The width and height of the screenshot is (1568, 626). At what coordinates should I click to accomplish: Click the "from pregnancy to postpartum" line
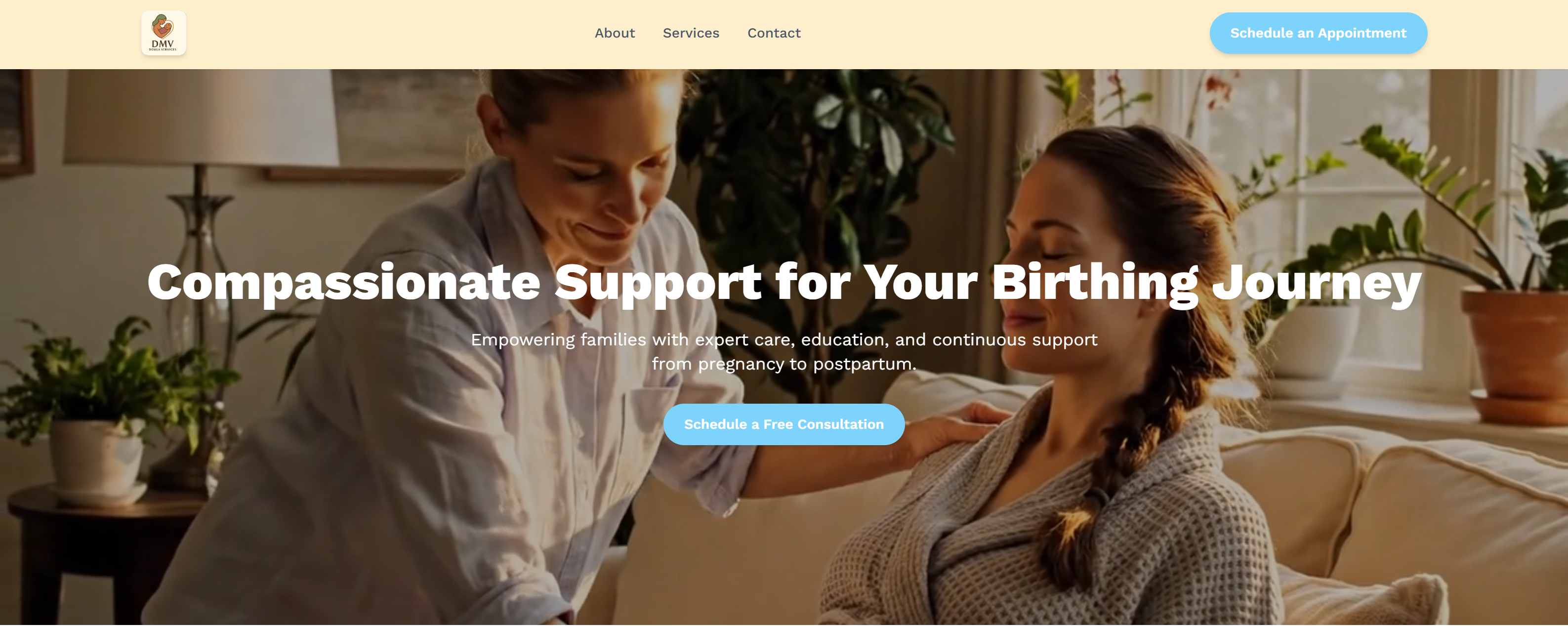point(784,364)
